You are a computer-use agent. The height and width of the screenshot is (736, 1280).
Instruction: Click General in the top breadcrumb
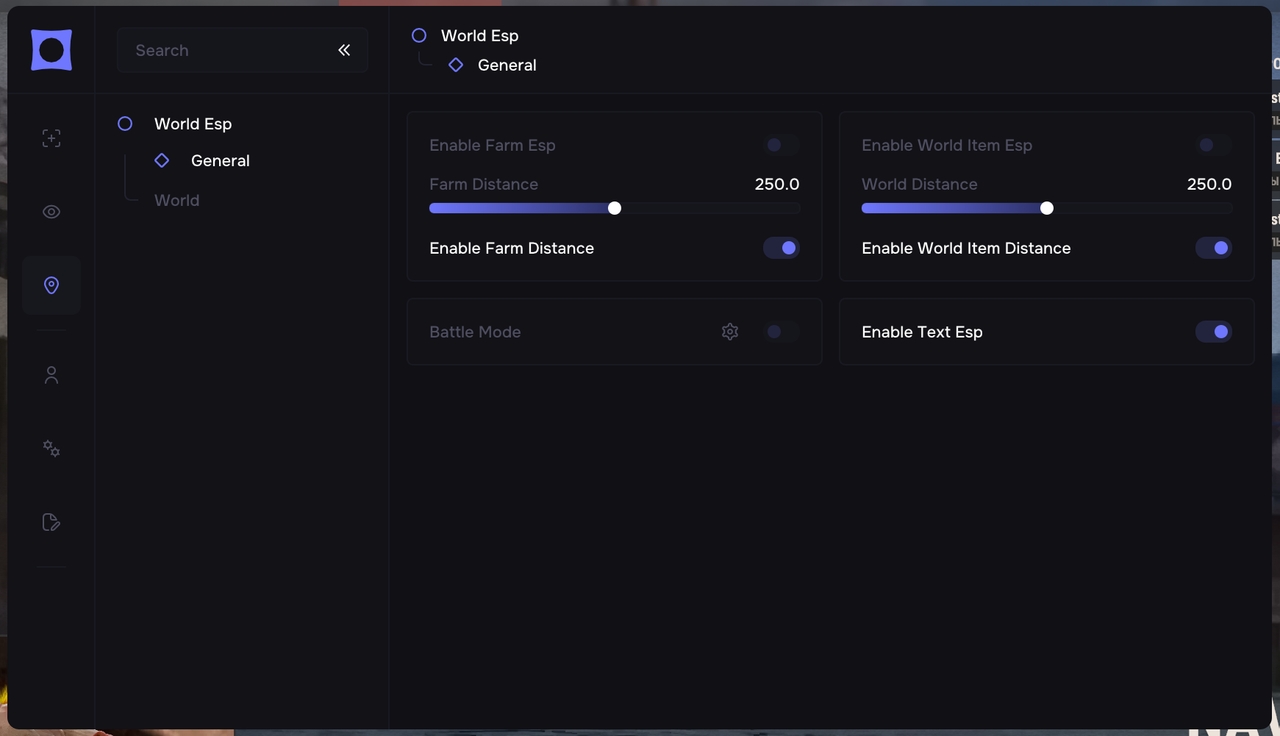click(x=506, y=65)
